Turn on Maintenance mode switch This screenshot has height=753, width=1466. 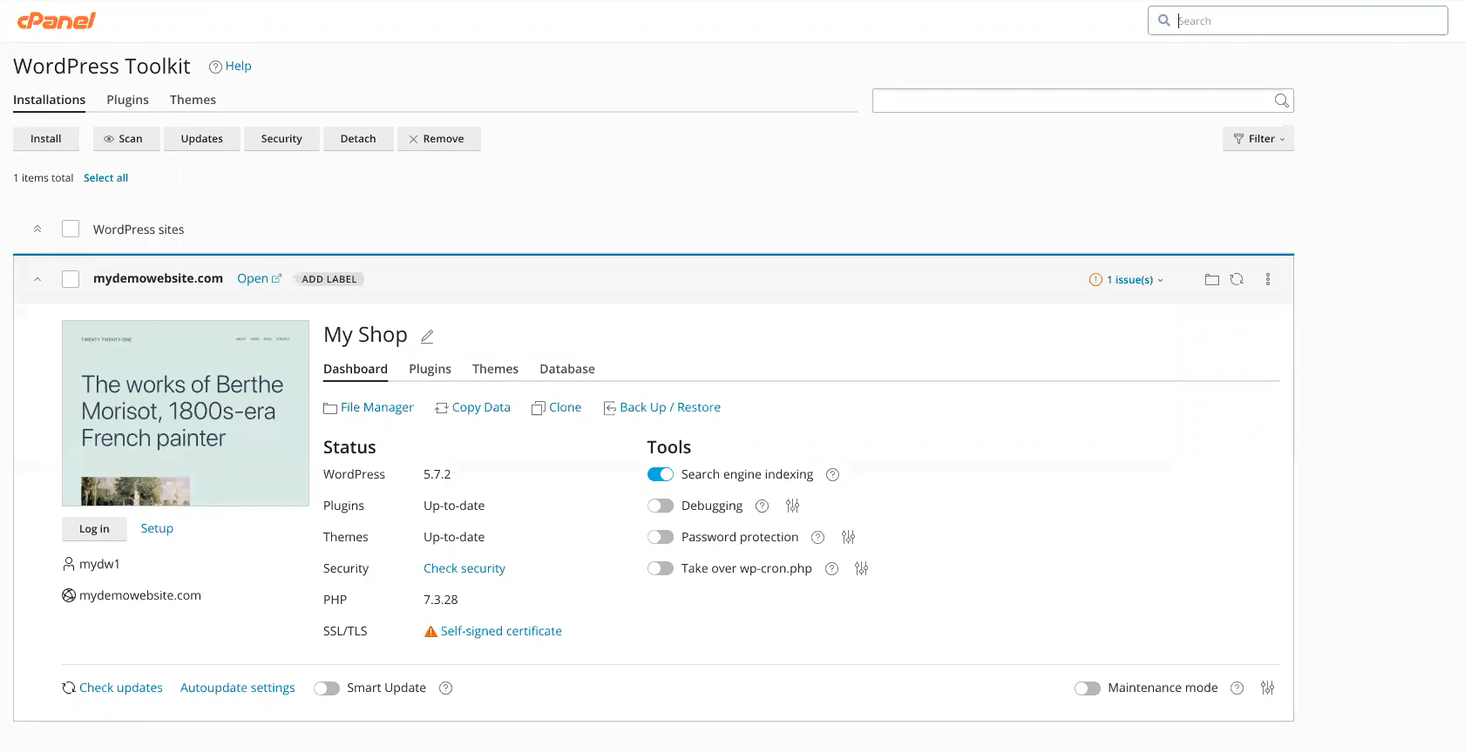pyautogui.click(x=1087, y=688)
